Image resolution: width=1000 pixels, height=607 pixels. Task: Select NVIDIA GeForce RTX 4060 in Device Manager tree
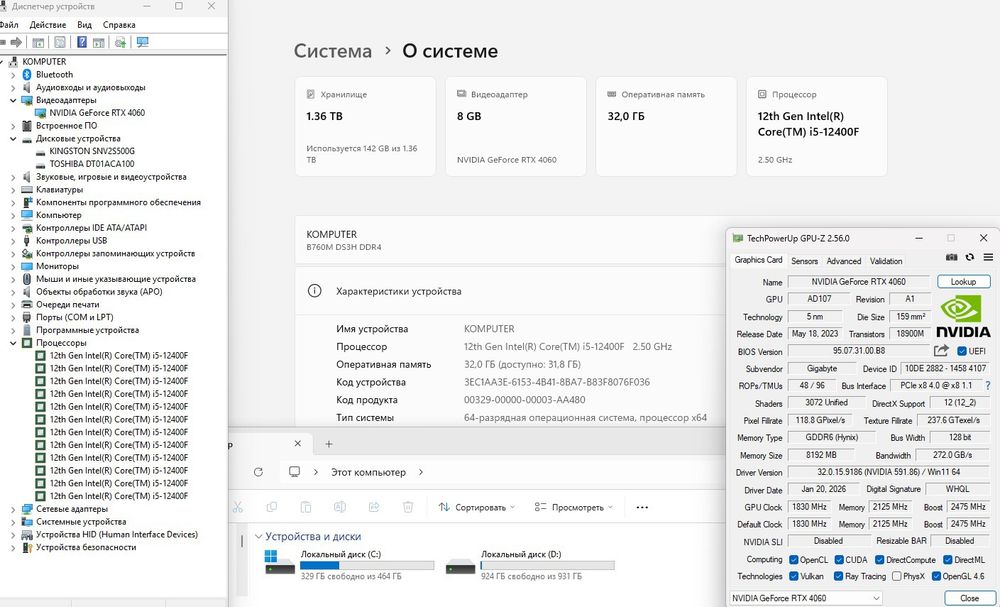(97, 113)
